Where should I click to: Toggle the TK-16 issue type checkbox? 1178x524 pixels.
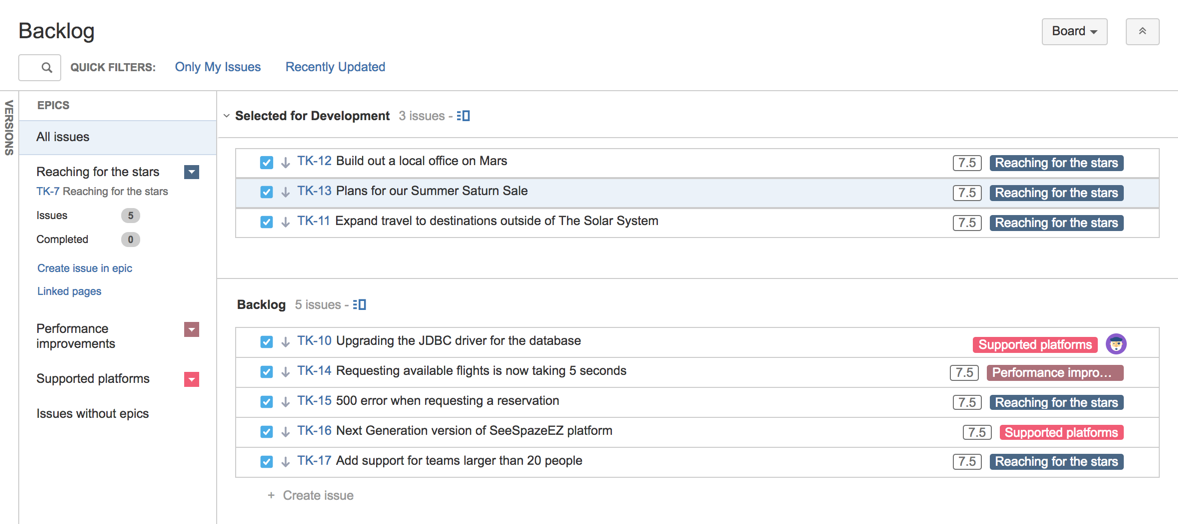266,432
